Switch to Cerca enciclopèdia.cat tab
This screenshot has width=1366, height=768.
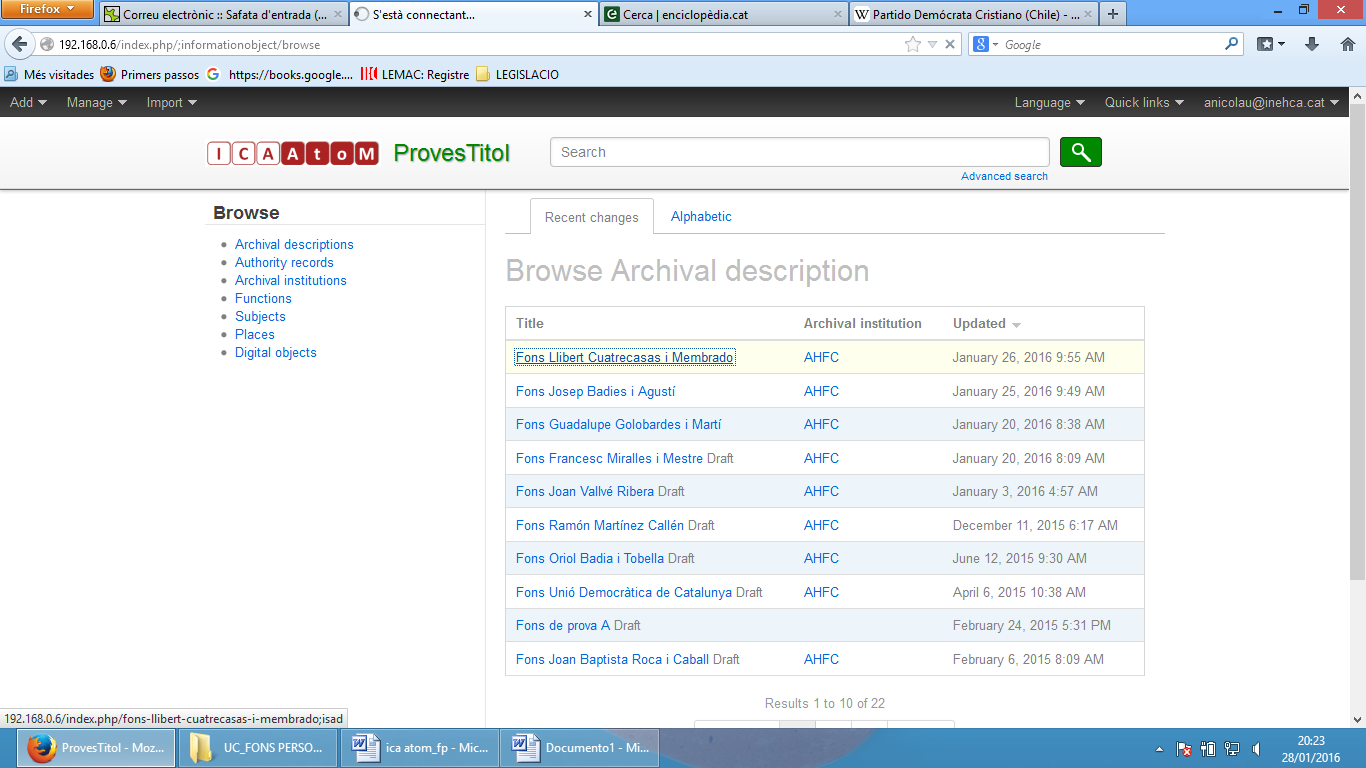(723, 15)
